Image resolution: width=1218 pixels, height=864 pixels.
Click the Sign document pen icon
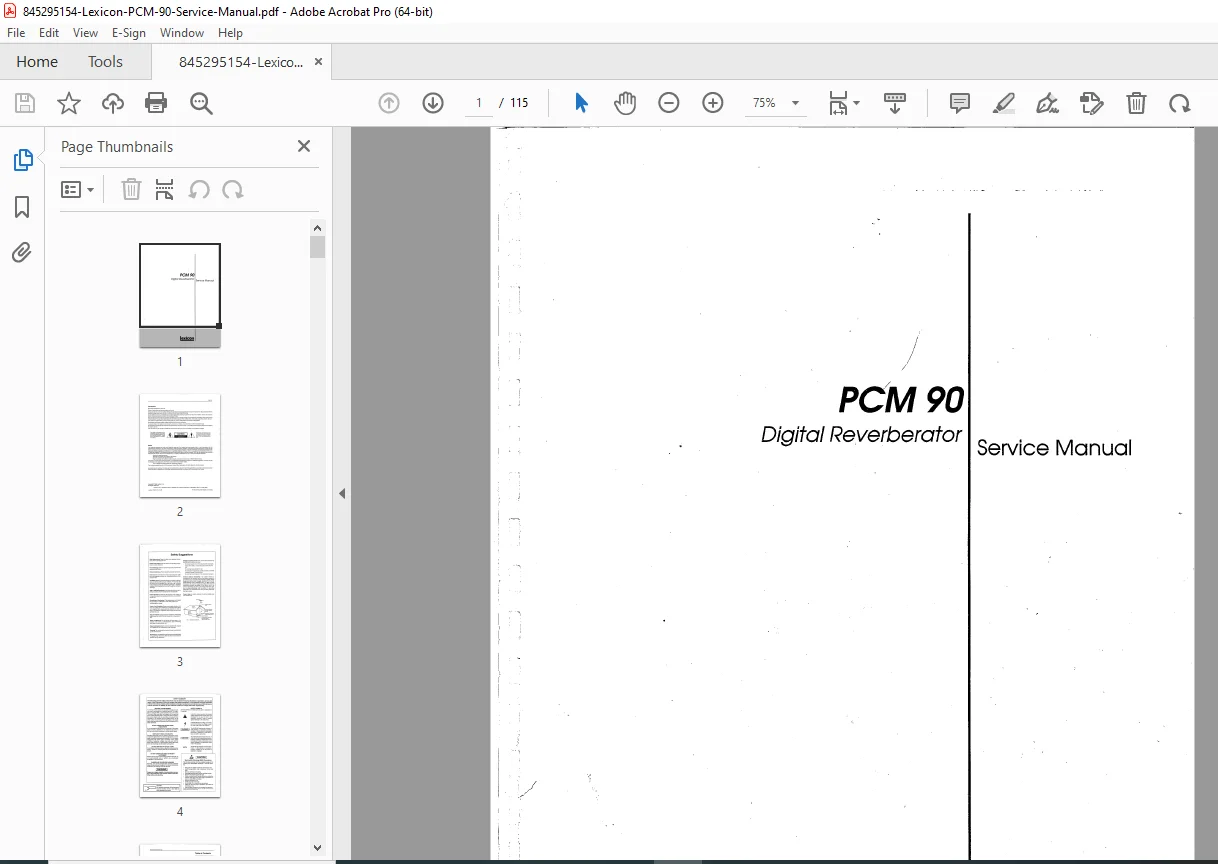coord(1048,103)
